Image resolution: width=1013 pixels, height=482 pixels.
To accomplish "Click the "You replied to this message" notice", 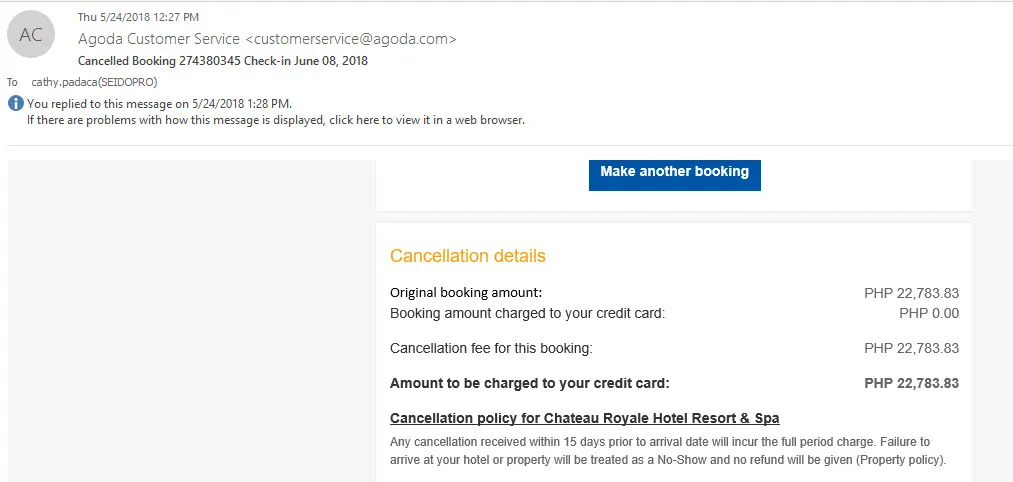I will (160, 104).
